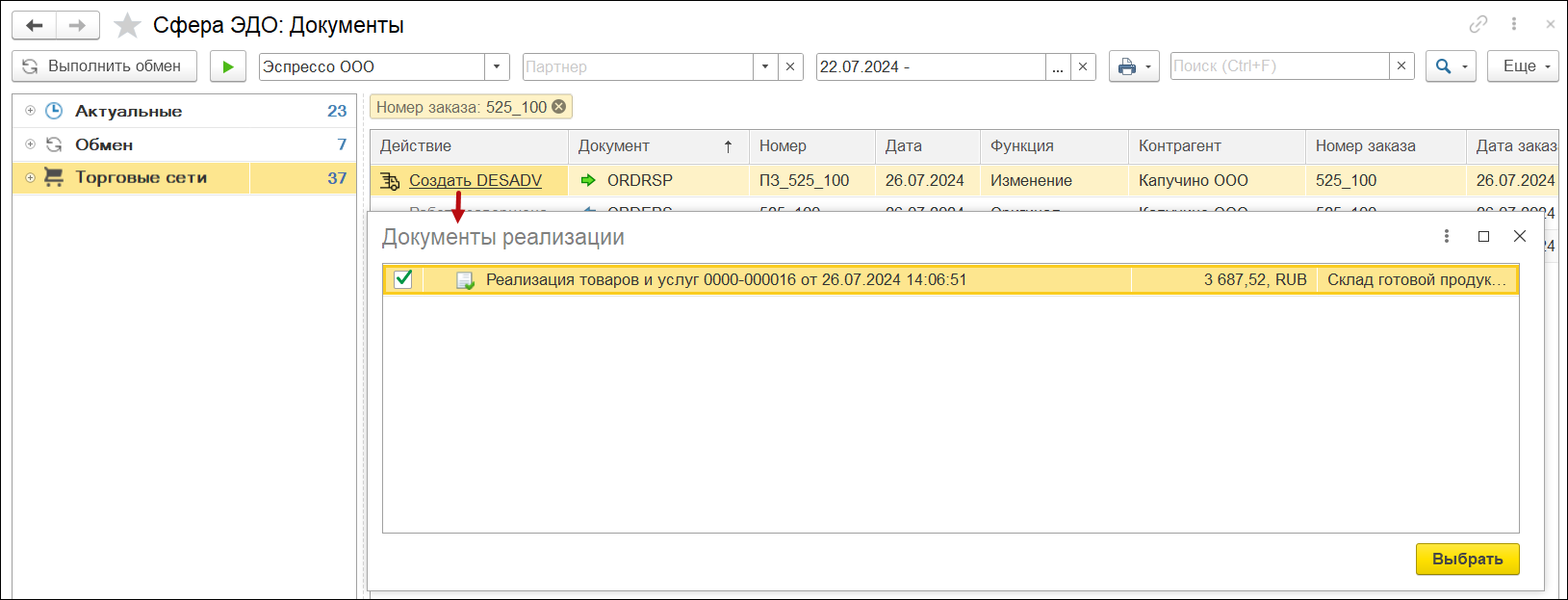Click the Дата column header
1568x600 pixels.
pos(928,146)
